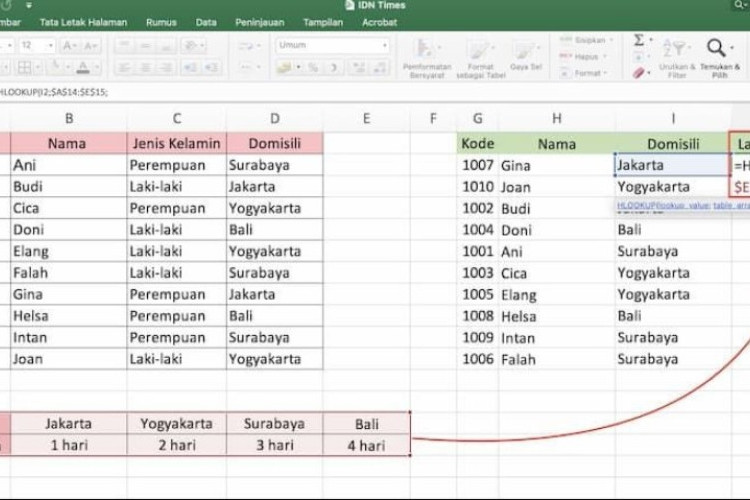Click the Clear eraser icon
The image size is (750, 500).
tap(639, 73)
